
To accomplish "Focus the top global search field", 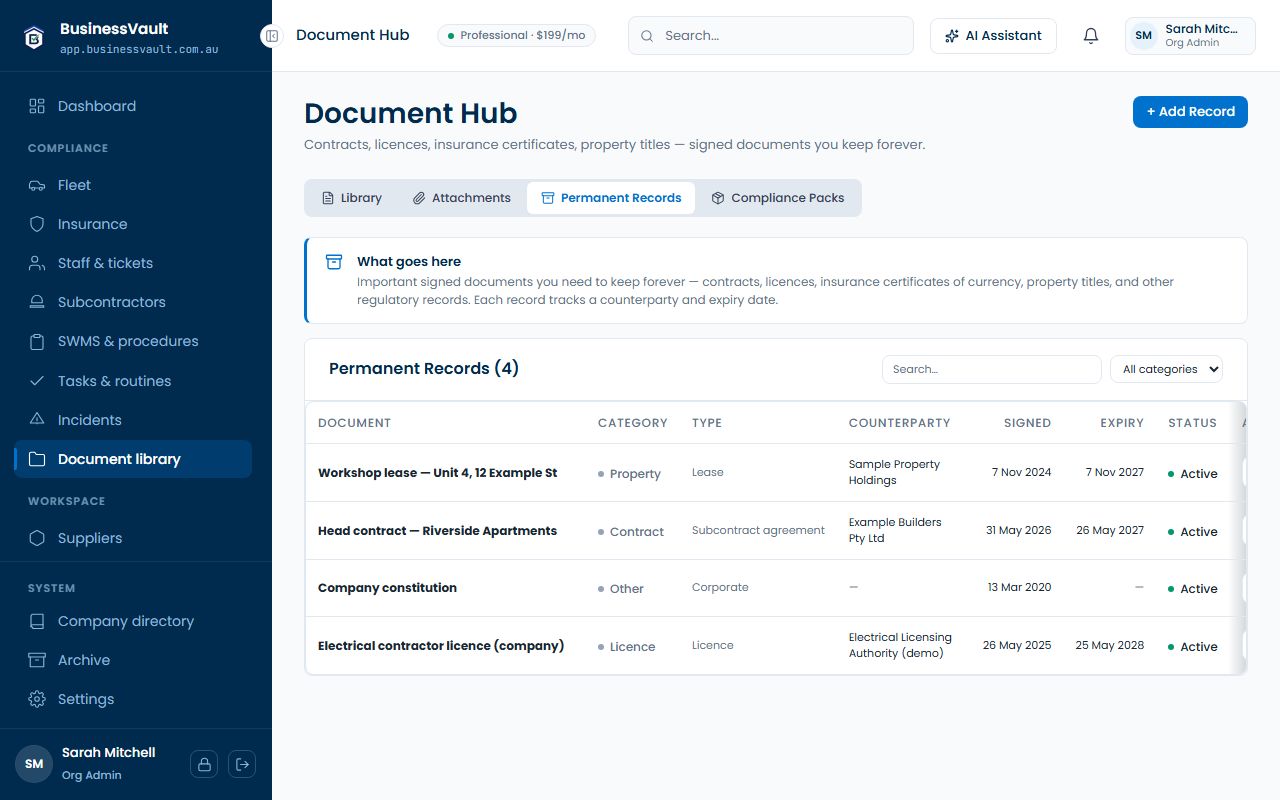I will [771, 36].
